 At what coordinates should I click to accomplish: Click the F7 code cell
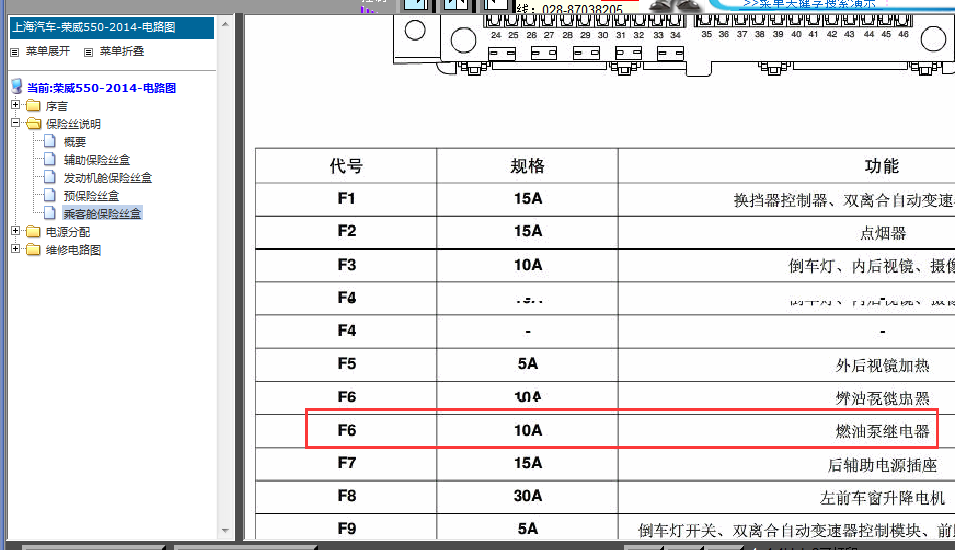(346, 463)
